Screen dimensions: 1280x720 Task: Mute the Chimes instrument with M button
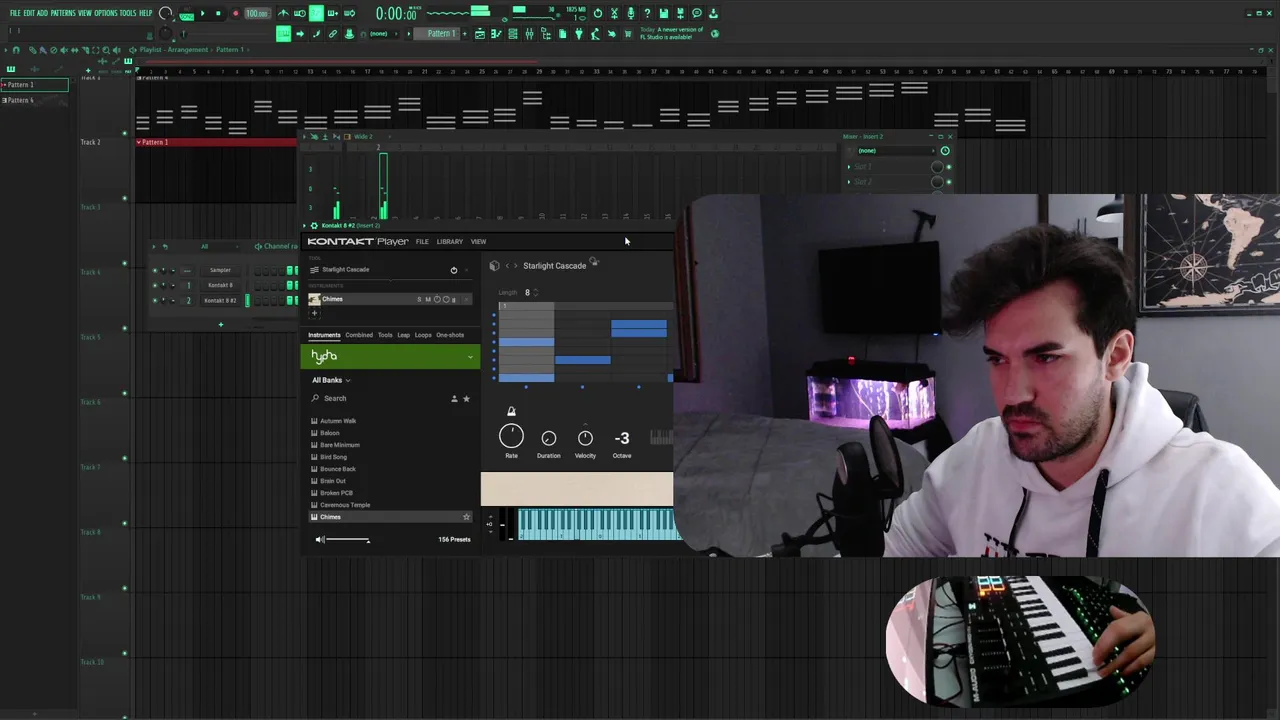(x=428, y=299)
